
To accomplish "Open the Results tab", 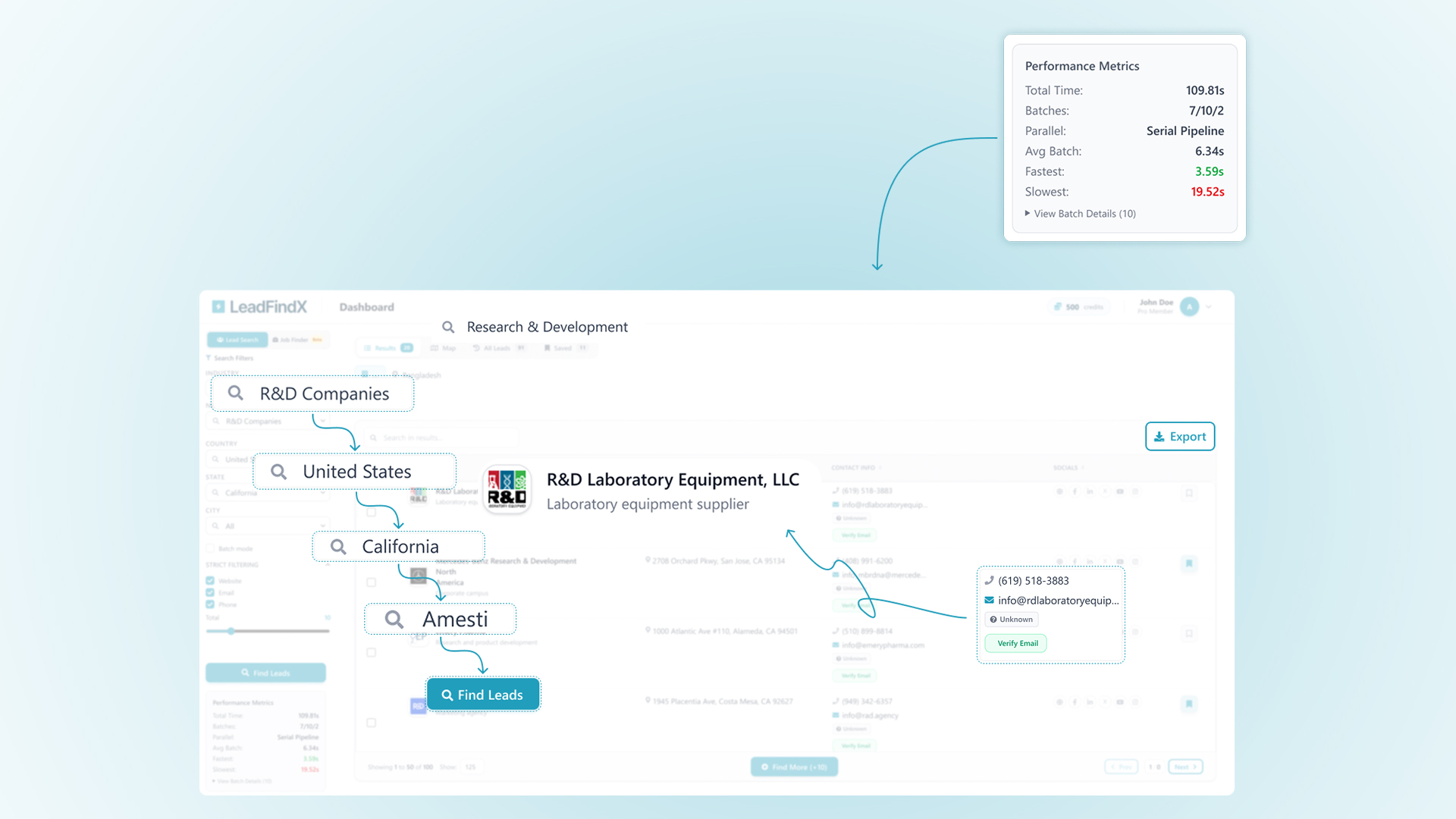I will pos(388,348).
